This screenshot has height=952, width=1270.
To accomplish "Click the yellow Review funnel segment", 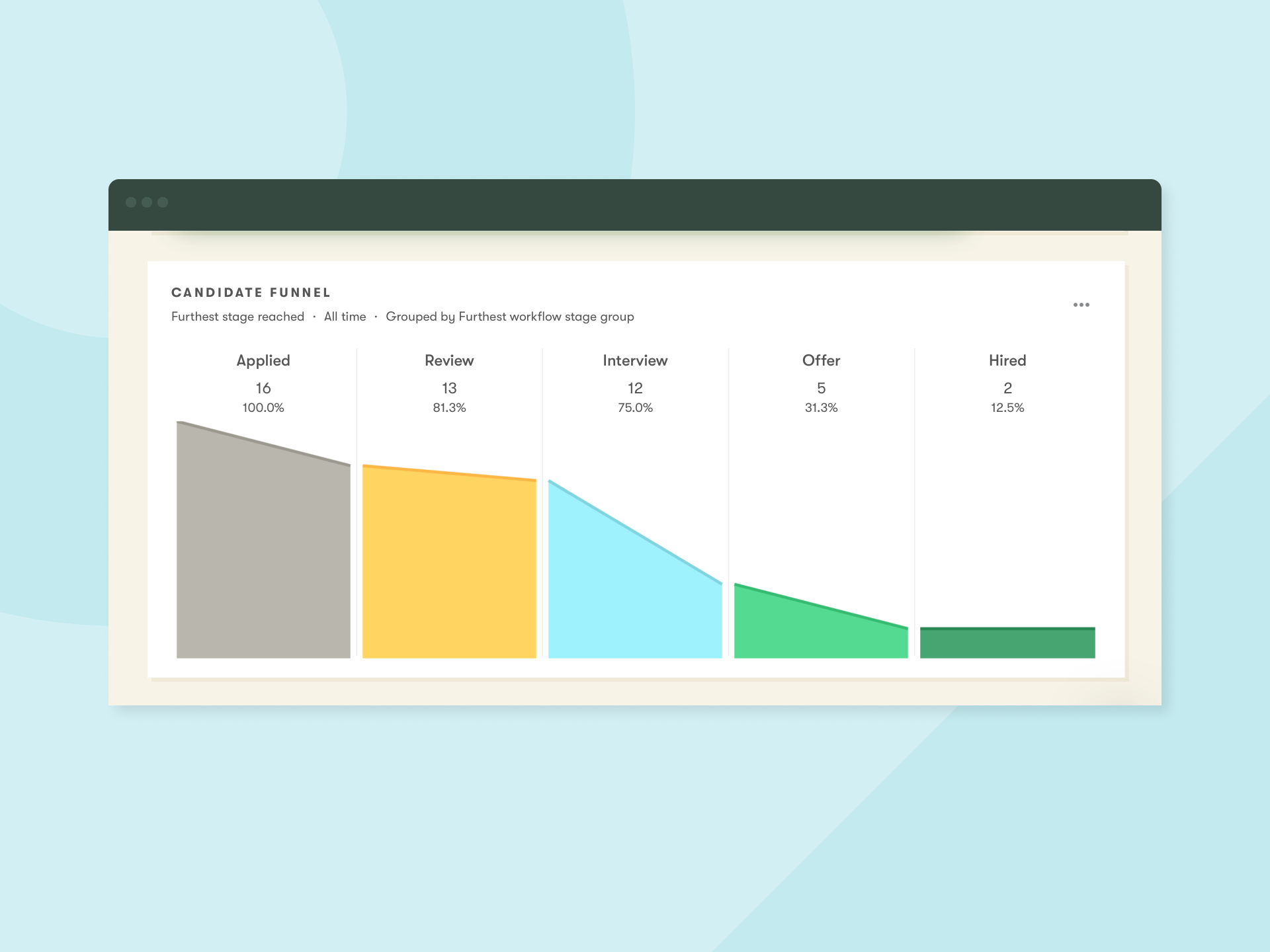I will (x=449, y=569).
